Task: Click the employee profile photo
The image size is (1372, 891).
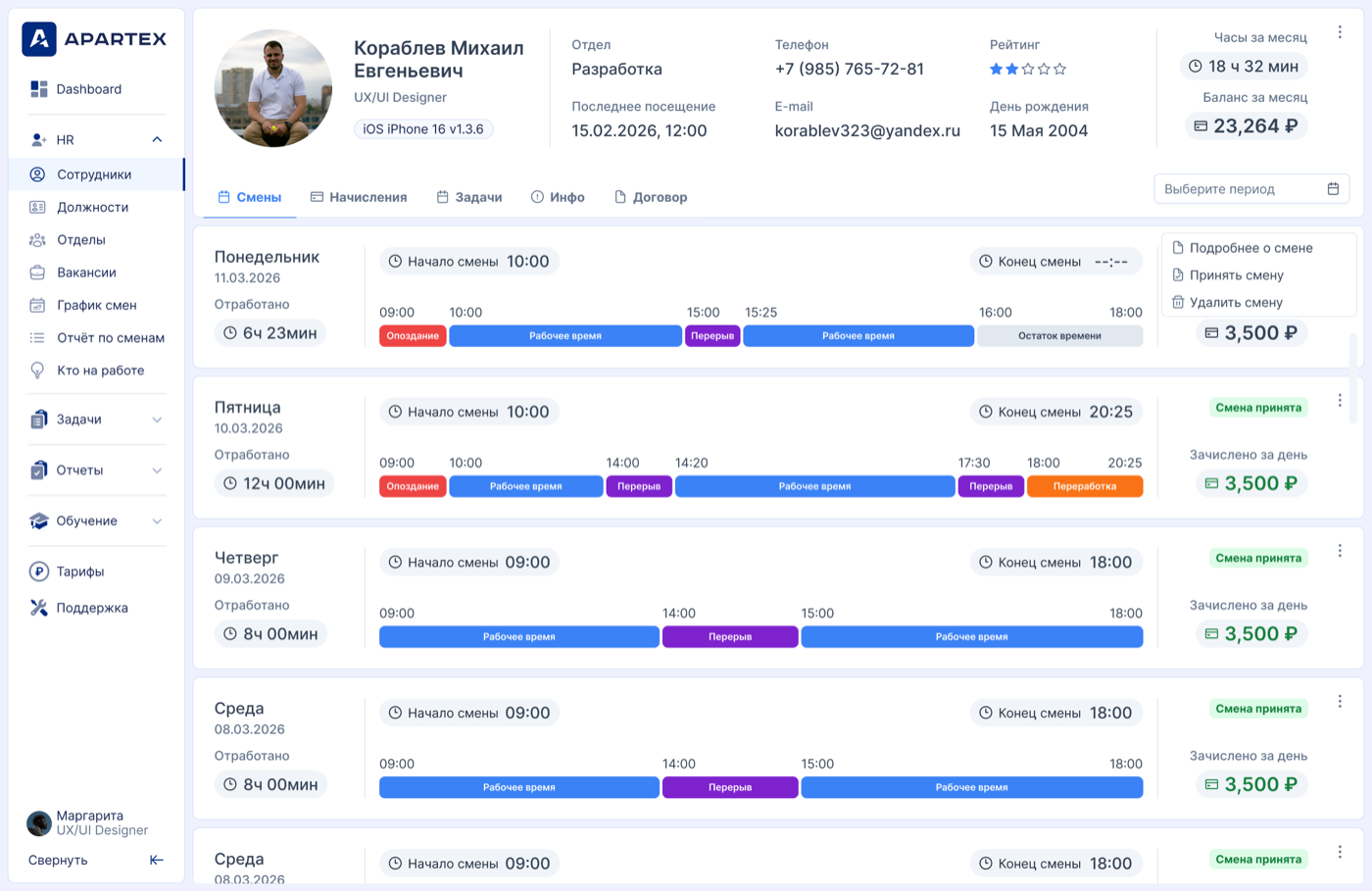Action: (x=273, y=88)
